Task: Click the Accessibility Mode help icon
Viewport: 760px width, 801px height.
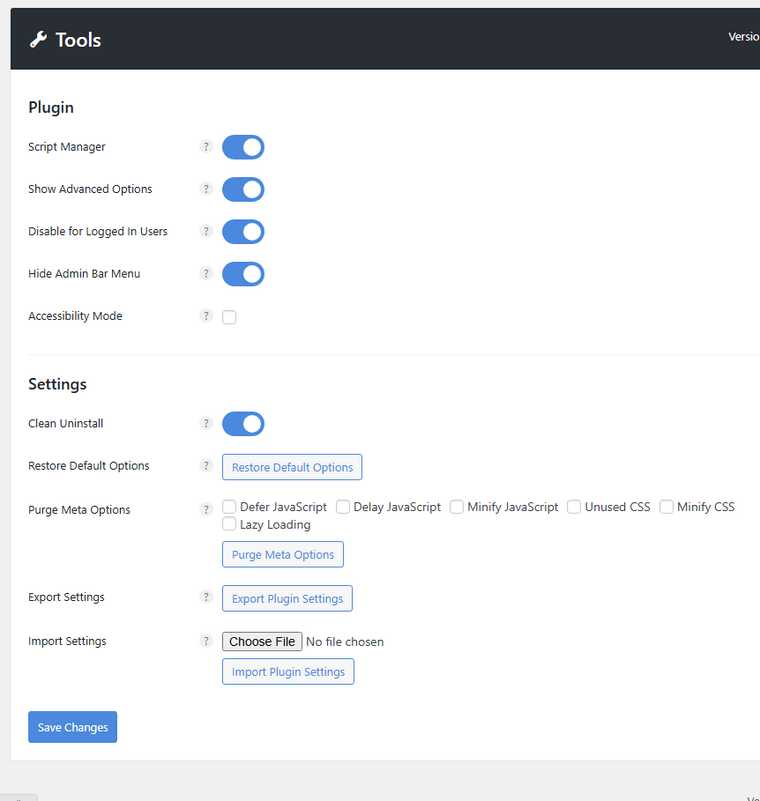Action: (206, 316)
